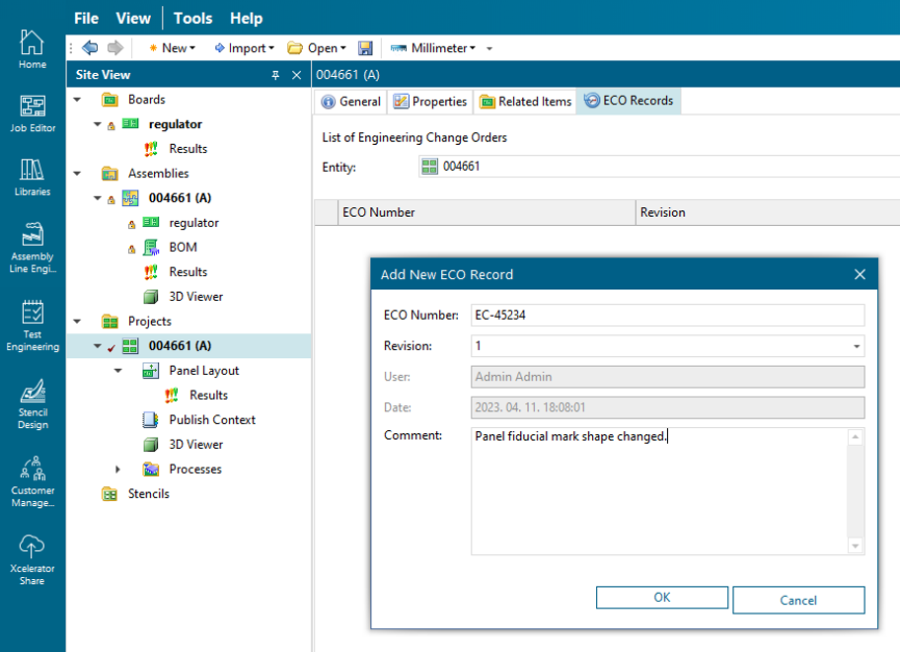Click the back navigation arrow
The height and width of the screenshot is (652, 900).
tap(90, 47)
